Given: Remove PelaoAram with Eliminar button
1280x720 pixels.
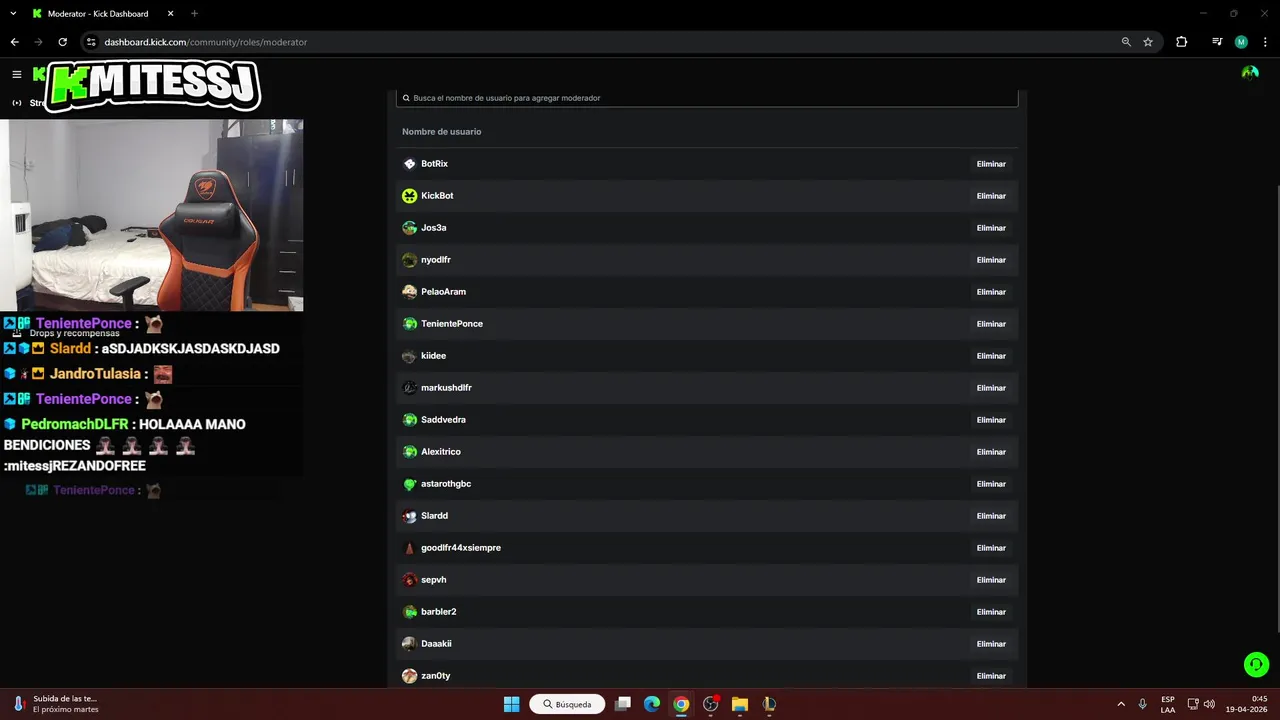Looking at the screenshot, I should point(991,292).
